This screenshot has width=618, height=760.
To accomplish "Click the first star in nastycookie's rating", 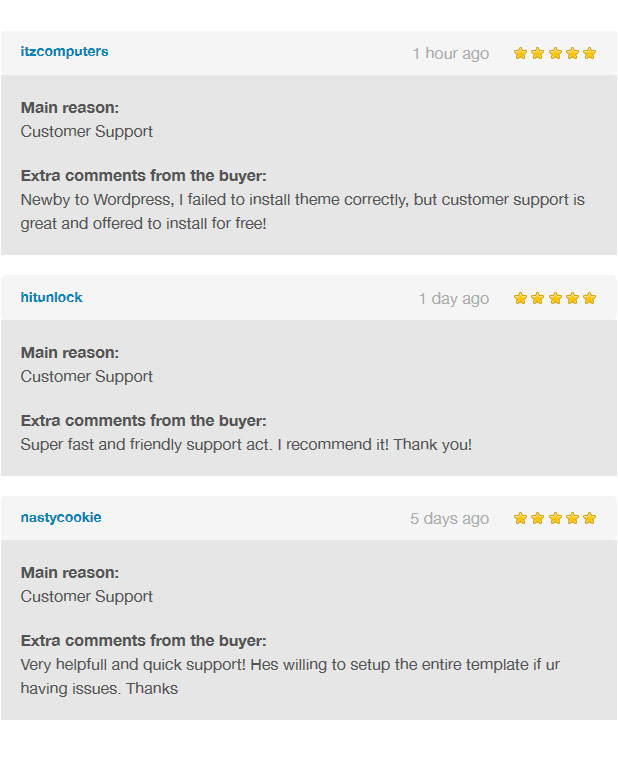I will point(520,518).
